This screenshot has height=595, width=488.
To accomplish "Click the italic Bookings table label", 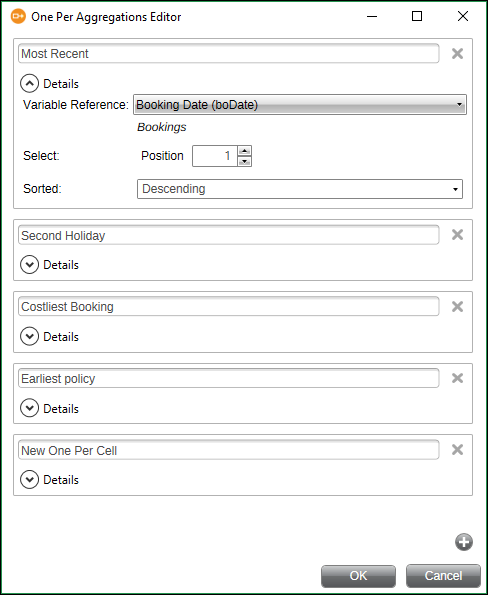I will pos(162,127).
